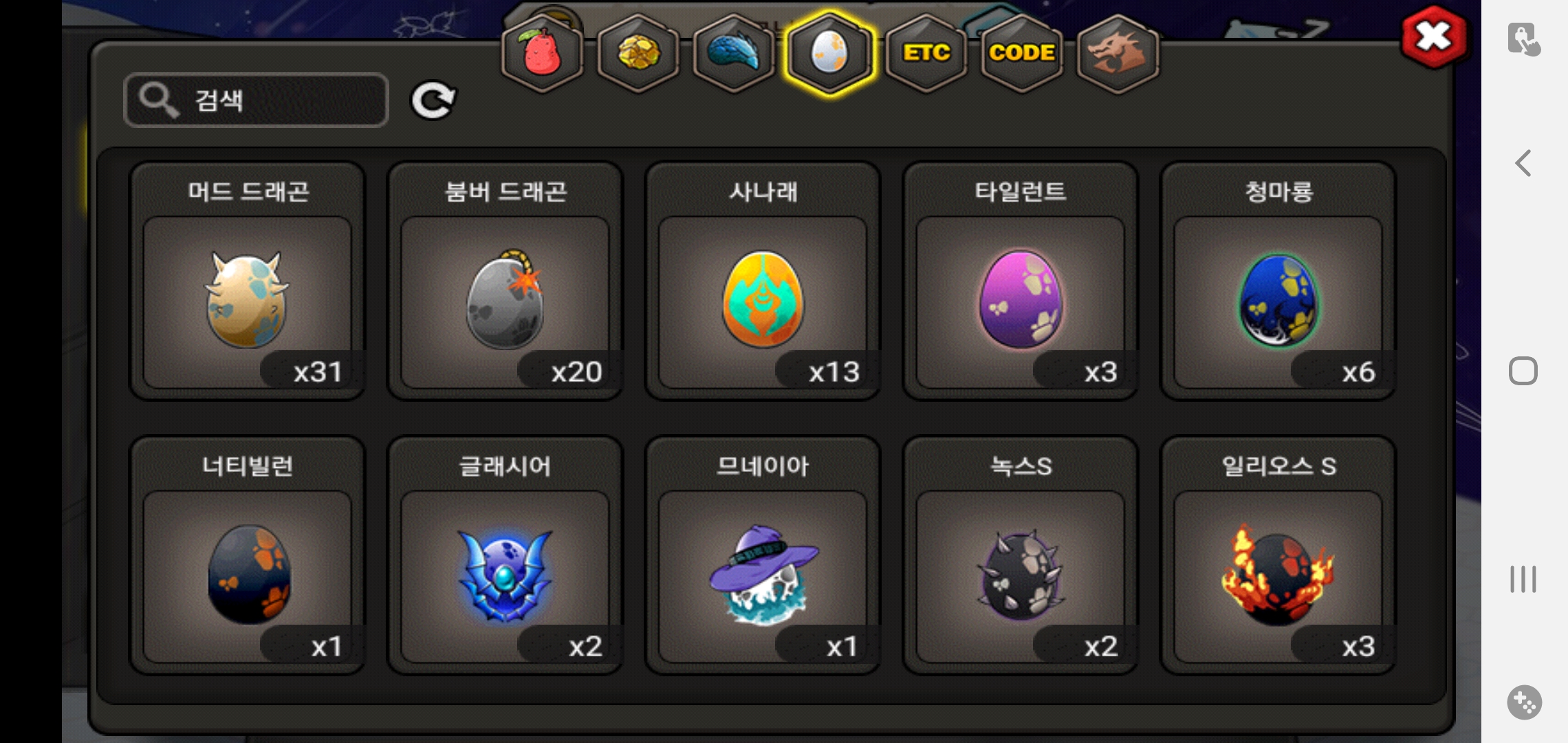1568x743 pixels.
Task: Switch to the gold nugget tab
Action: (638, 53)
